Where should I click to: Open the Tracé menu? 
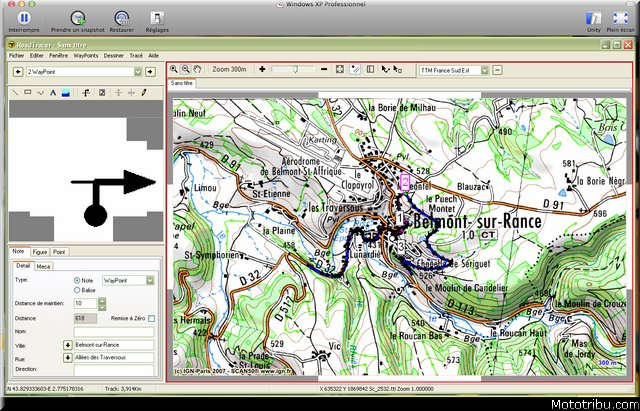click(x=136, y=56)
